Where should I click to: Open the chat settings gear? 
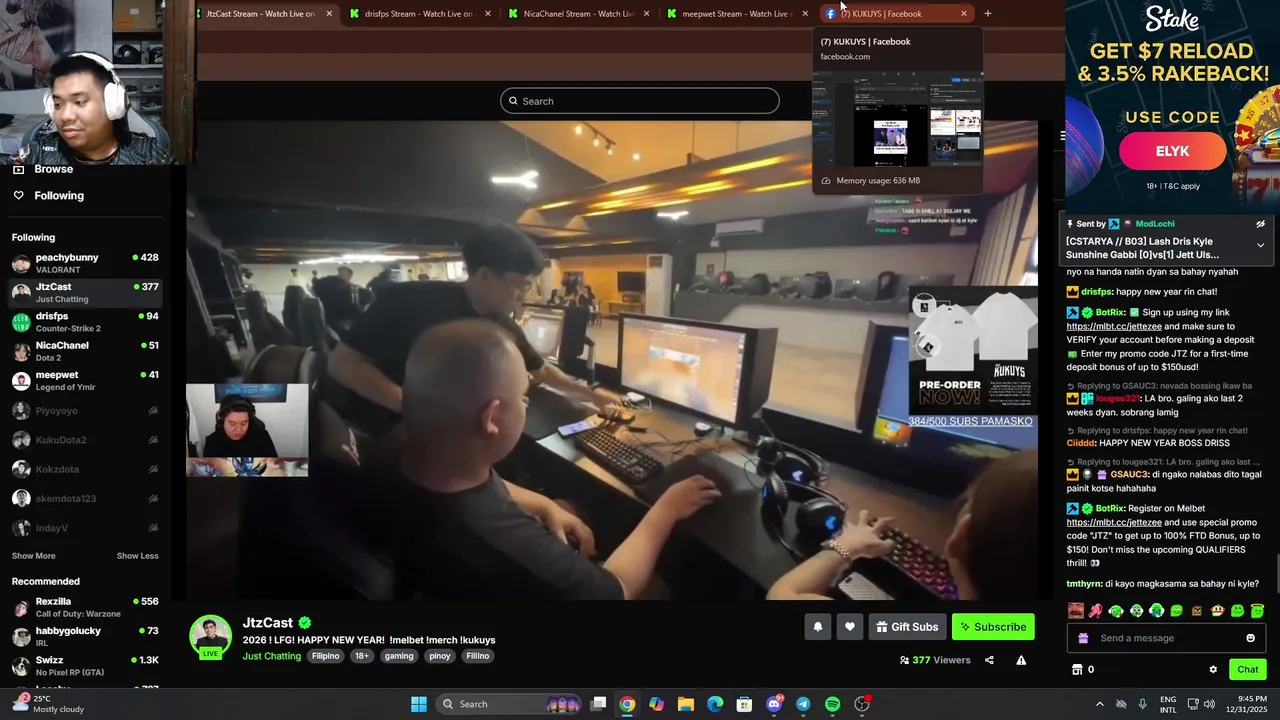tap(1213, 670)
